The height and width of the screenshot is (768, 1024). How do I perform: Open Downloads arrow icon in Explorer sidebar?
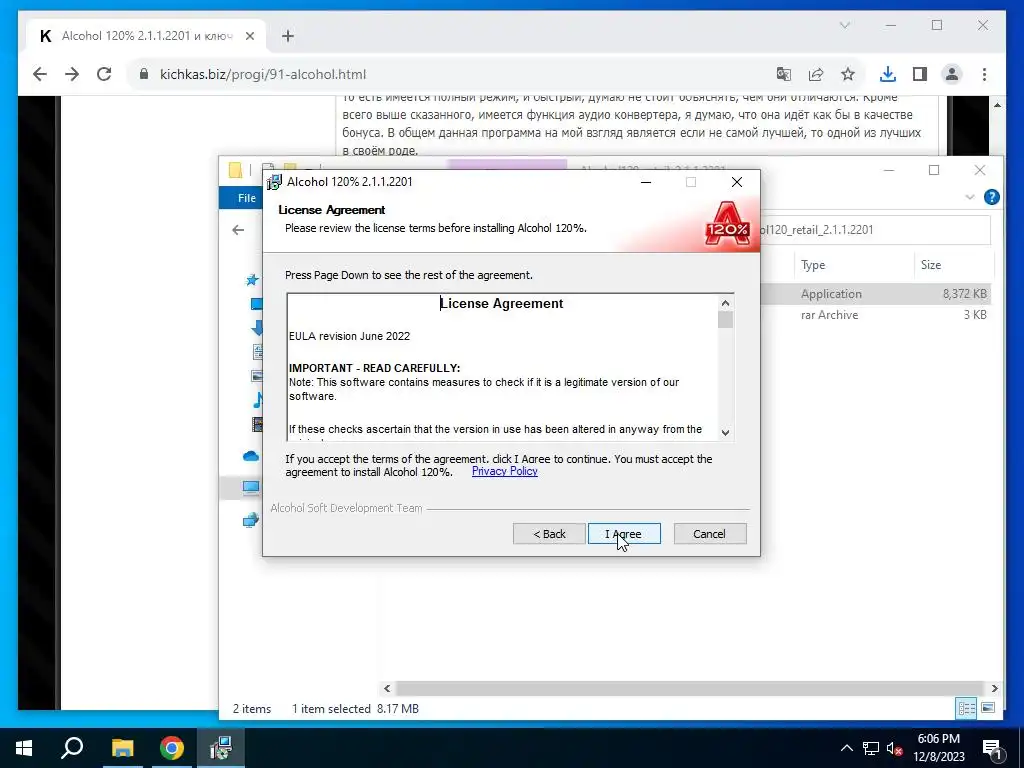[x=257, y=328]
